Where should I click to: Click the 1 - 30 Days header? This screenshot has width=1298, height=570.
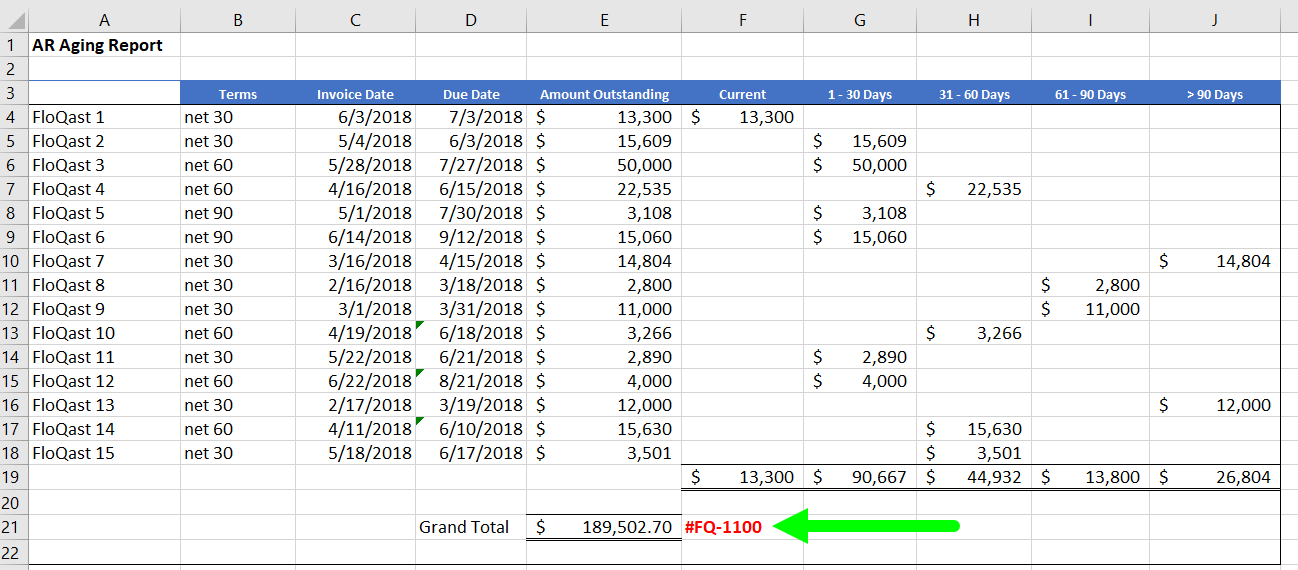(x=860, y=94)
